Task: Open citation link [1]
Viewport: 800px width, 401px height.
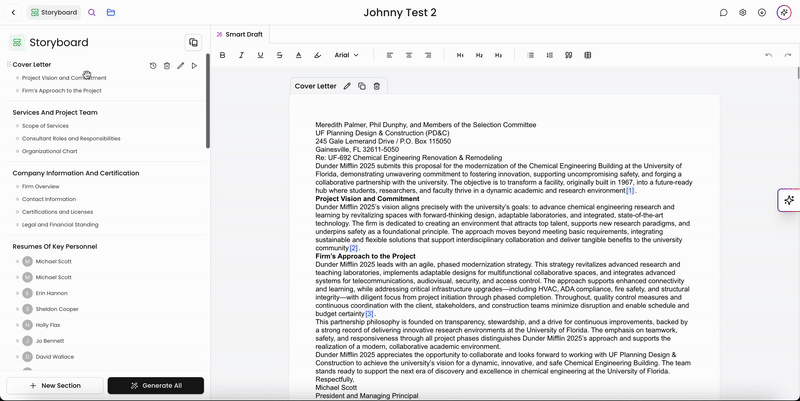Action: tap(630, 191)
